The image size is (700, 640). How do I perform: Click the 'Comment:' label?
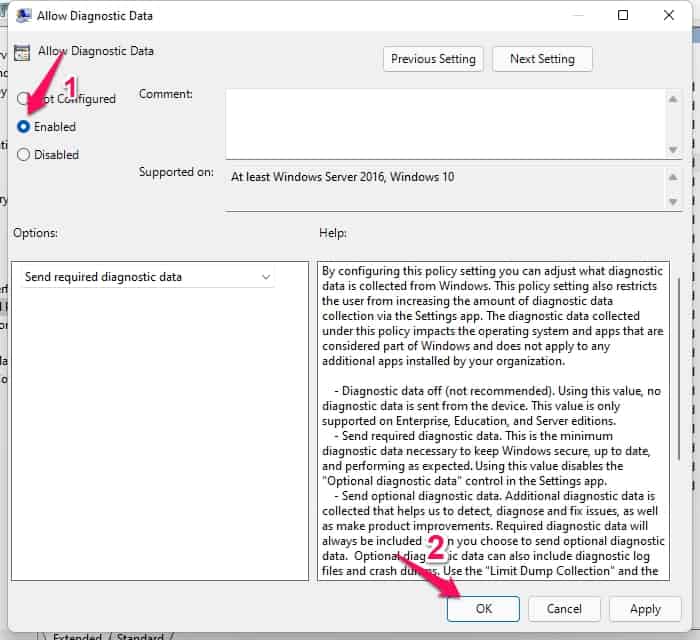point(166,94)
